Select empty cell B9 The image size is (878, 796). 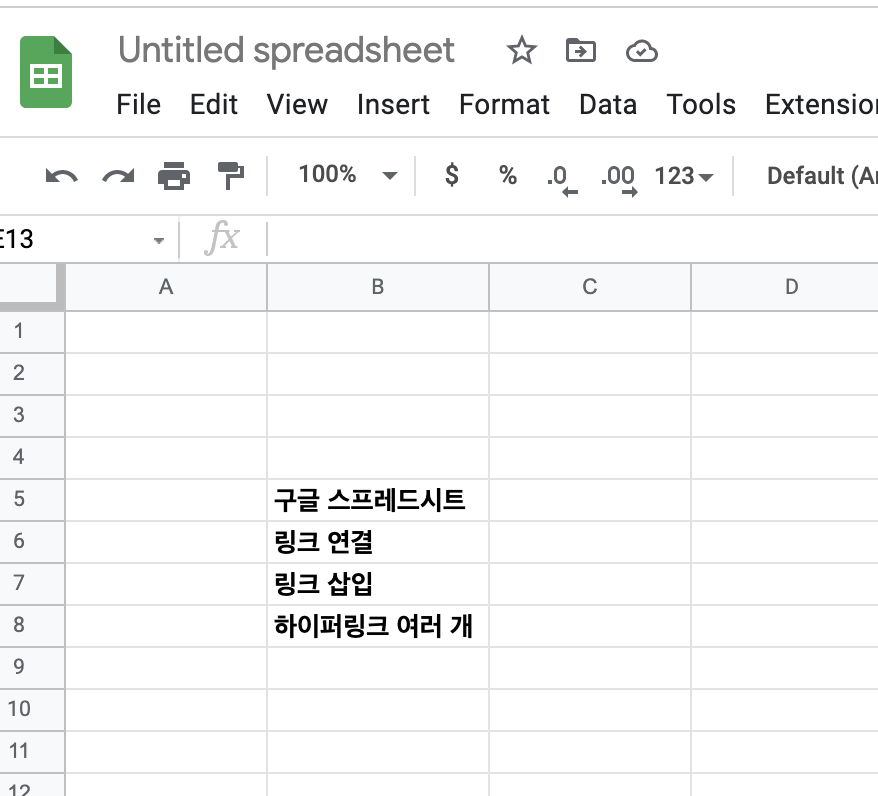378,668
